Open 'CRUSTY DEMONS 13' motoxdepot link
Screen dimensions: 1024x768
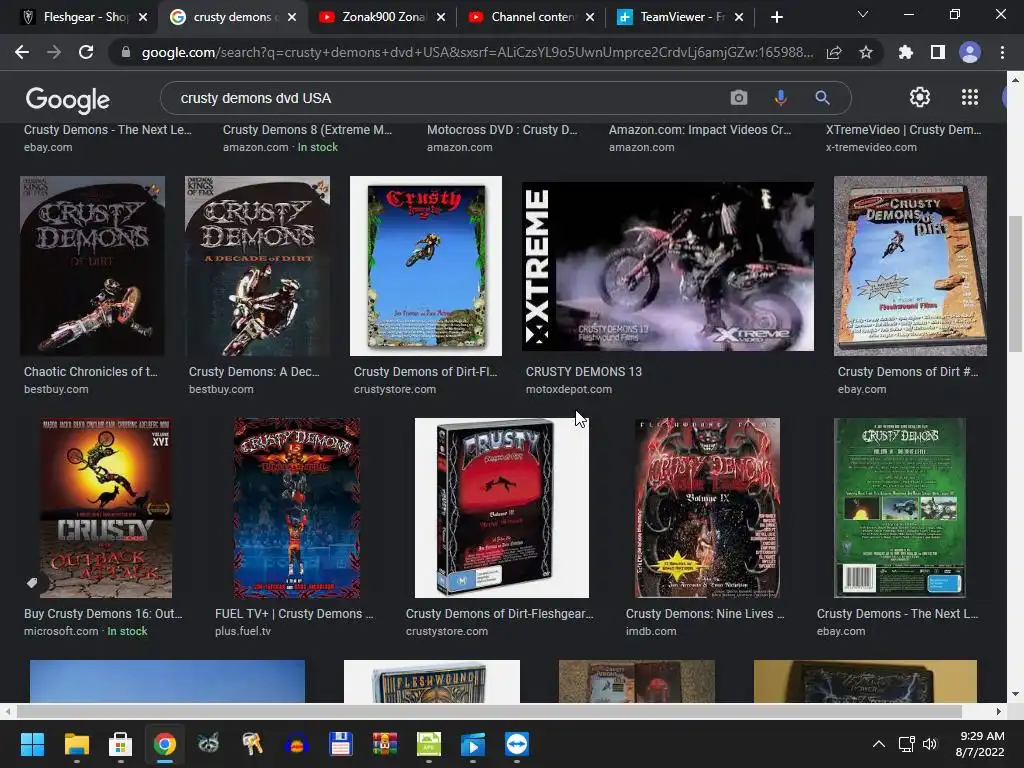pyautogui.click(x=584, y=372)
